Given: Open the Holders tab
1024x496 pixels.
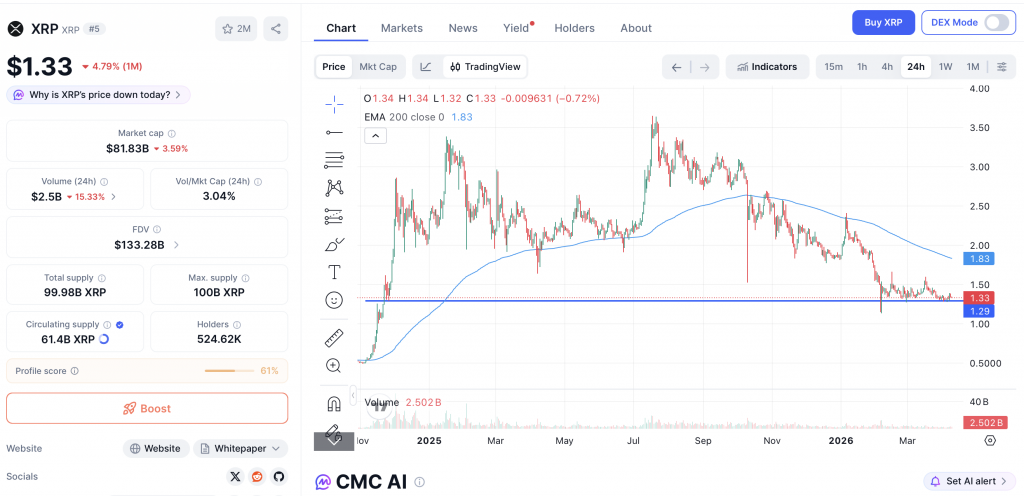Looking at the screenshot, I should [574, 28].
